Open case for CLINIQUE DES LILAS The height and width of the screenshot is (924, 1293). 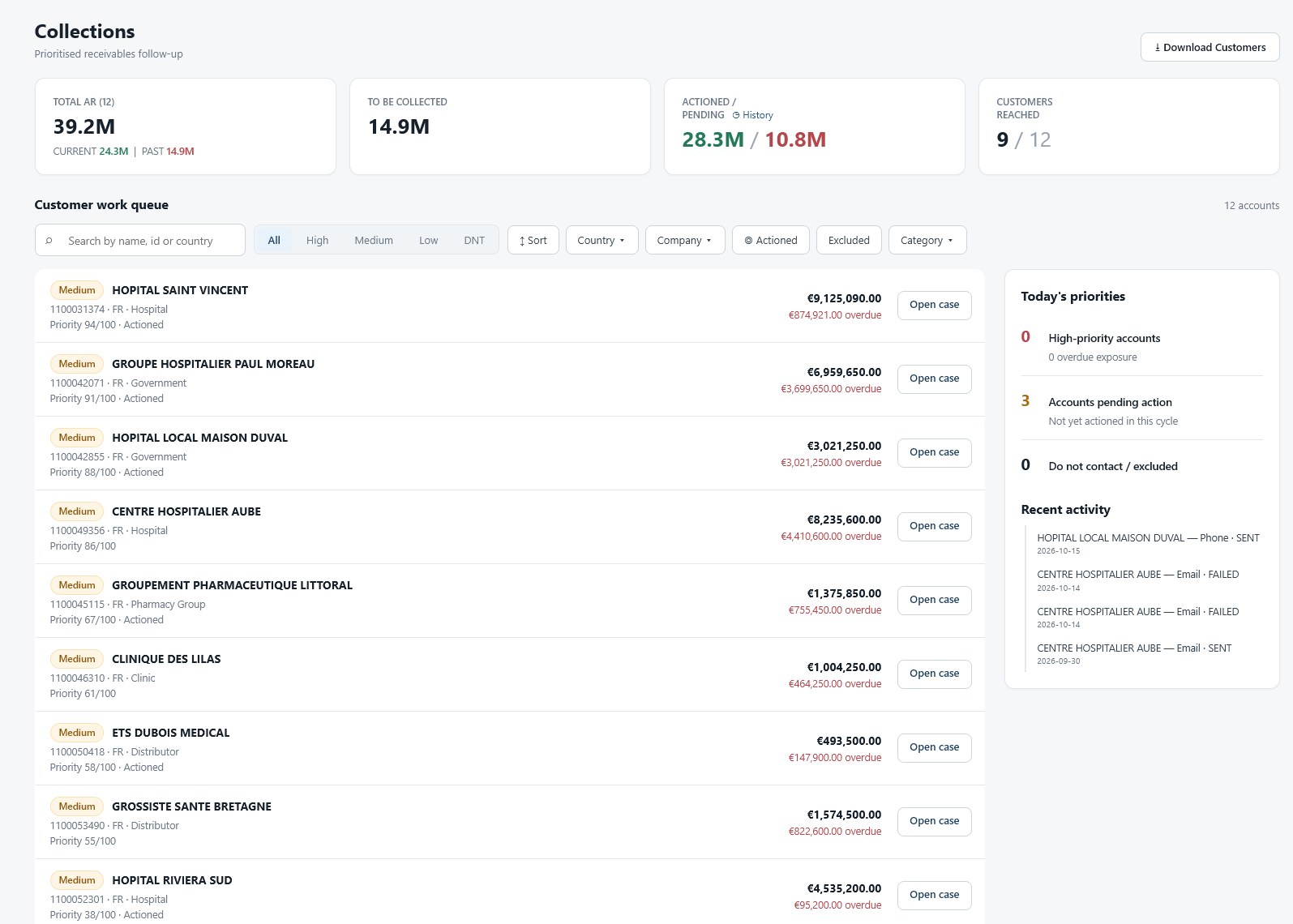click(934, 674)
